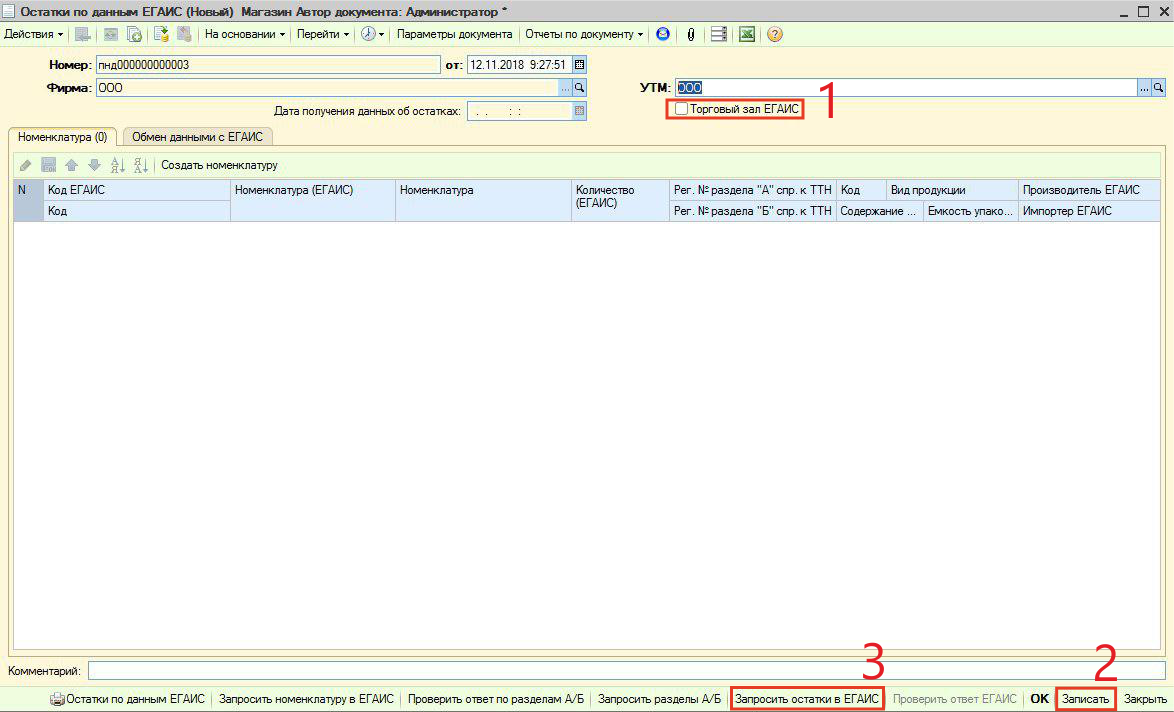Screen dimensions: 1174x712
Task: Click the Номенклатура (ЕГАИС) column header
Action: point(313,201)
